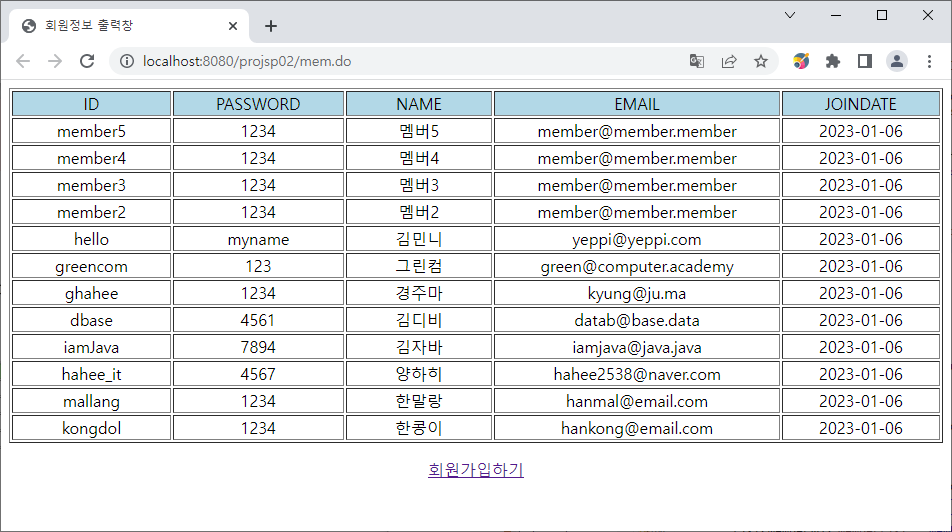Select the member5 ID cell
952x532 pixels.
(91, 131)
